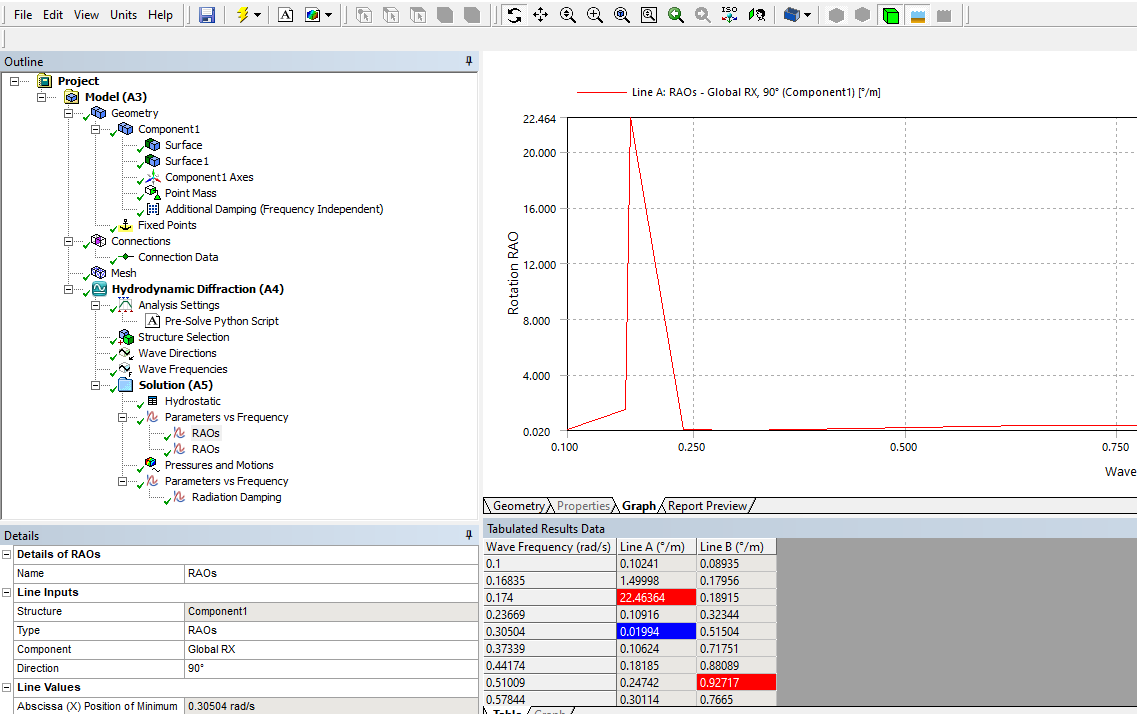Collapse the Line Inputs section

7,592
